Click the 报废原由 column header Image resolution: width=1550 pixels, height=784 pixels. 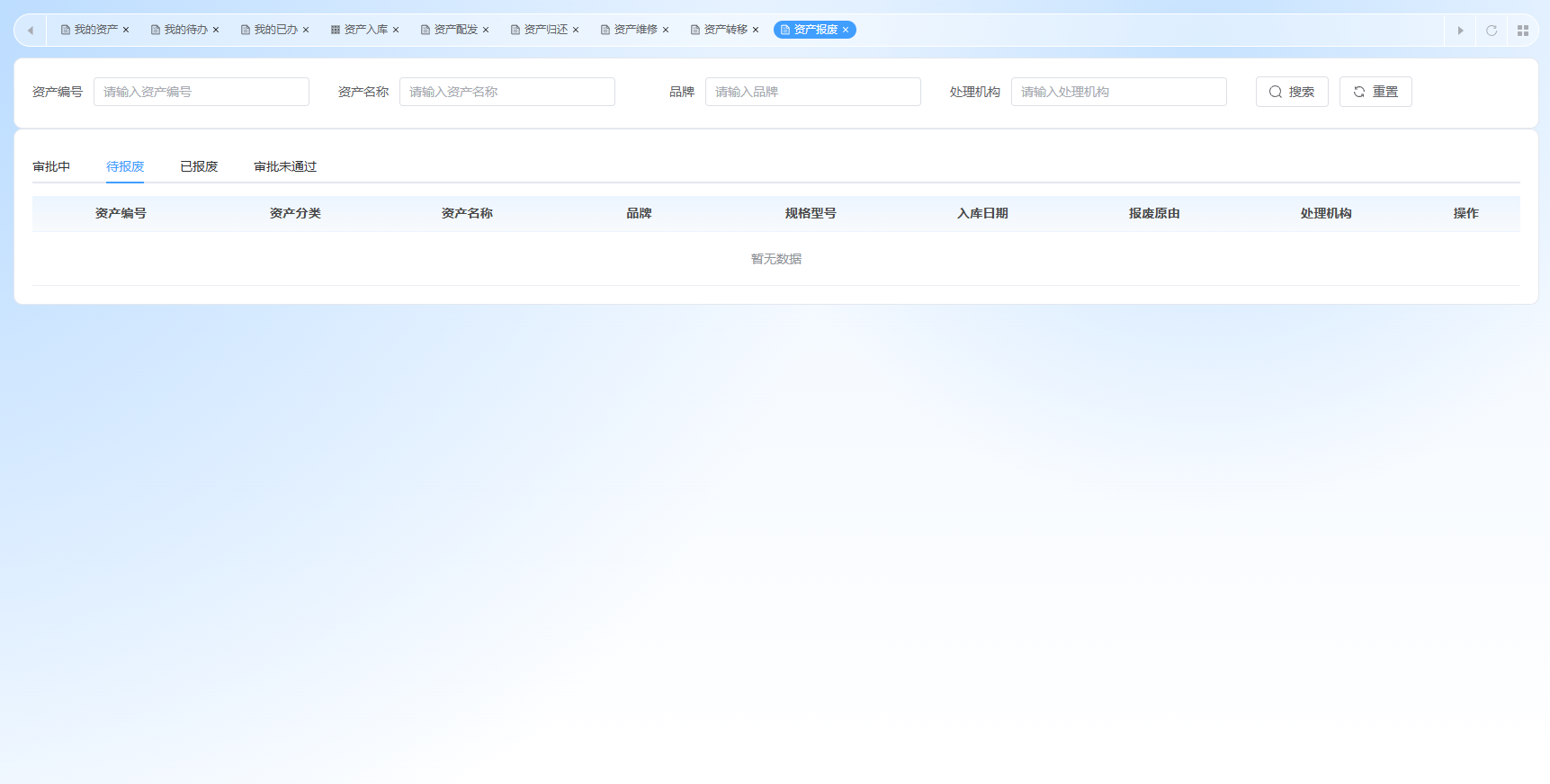pyautogui.click(x=1154, y=213)
